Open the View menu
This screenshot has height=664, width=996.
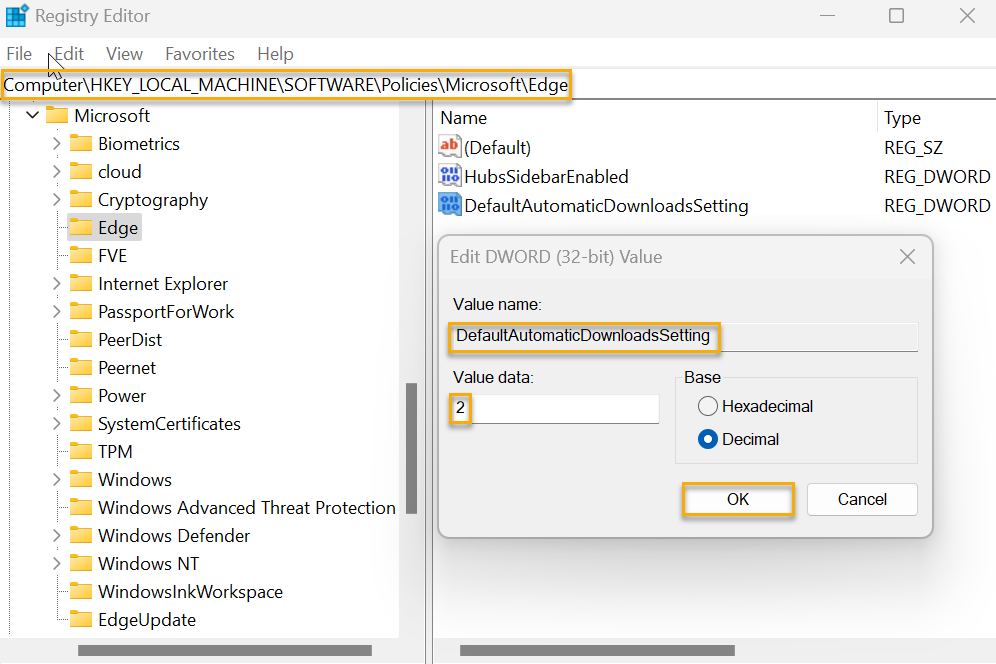pos(124,54)
